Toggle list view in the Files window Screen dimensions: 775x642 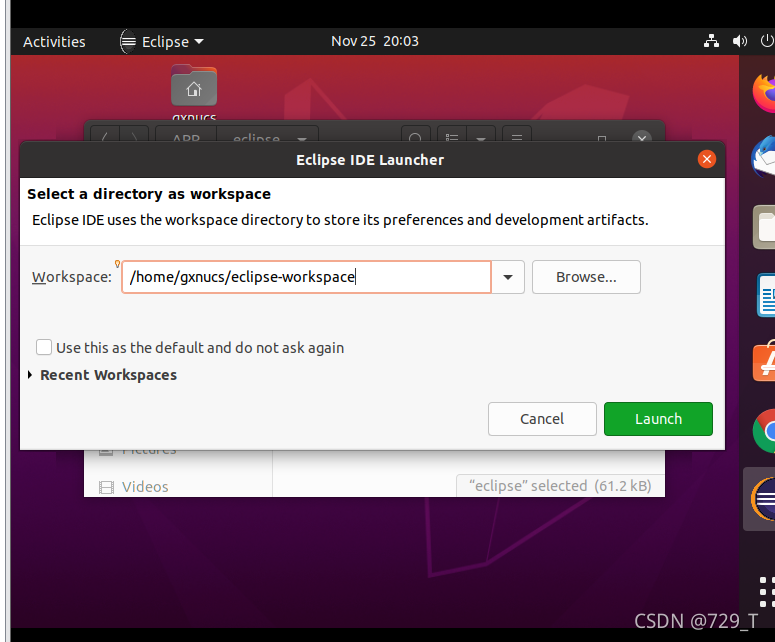click(452, 136)
